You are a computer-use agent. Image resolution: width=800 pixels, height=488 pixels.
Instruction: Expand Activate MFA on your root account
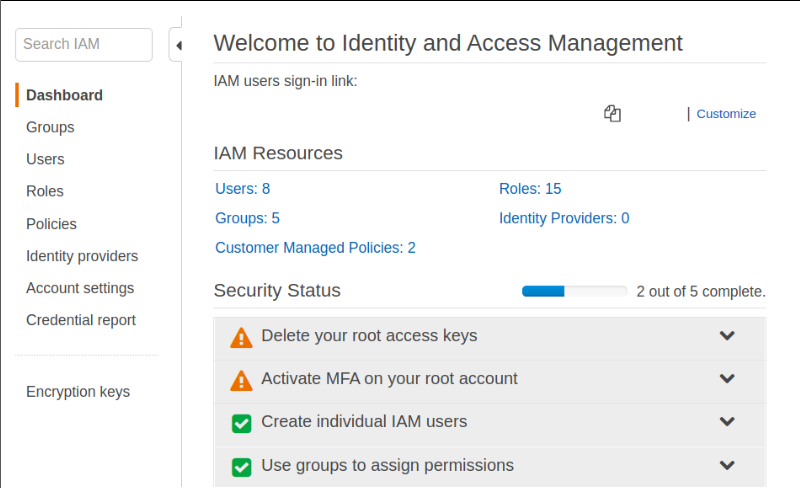(727, 379)
